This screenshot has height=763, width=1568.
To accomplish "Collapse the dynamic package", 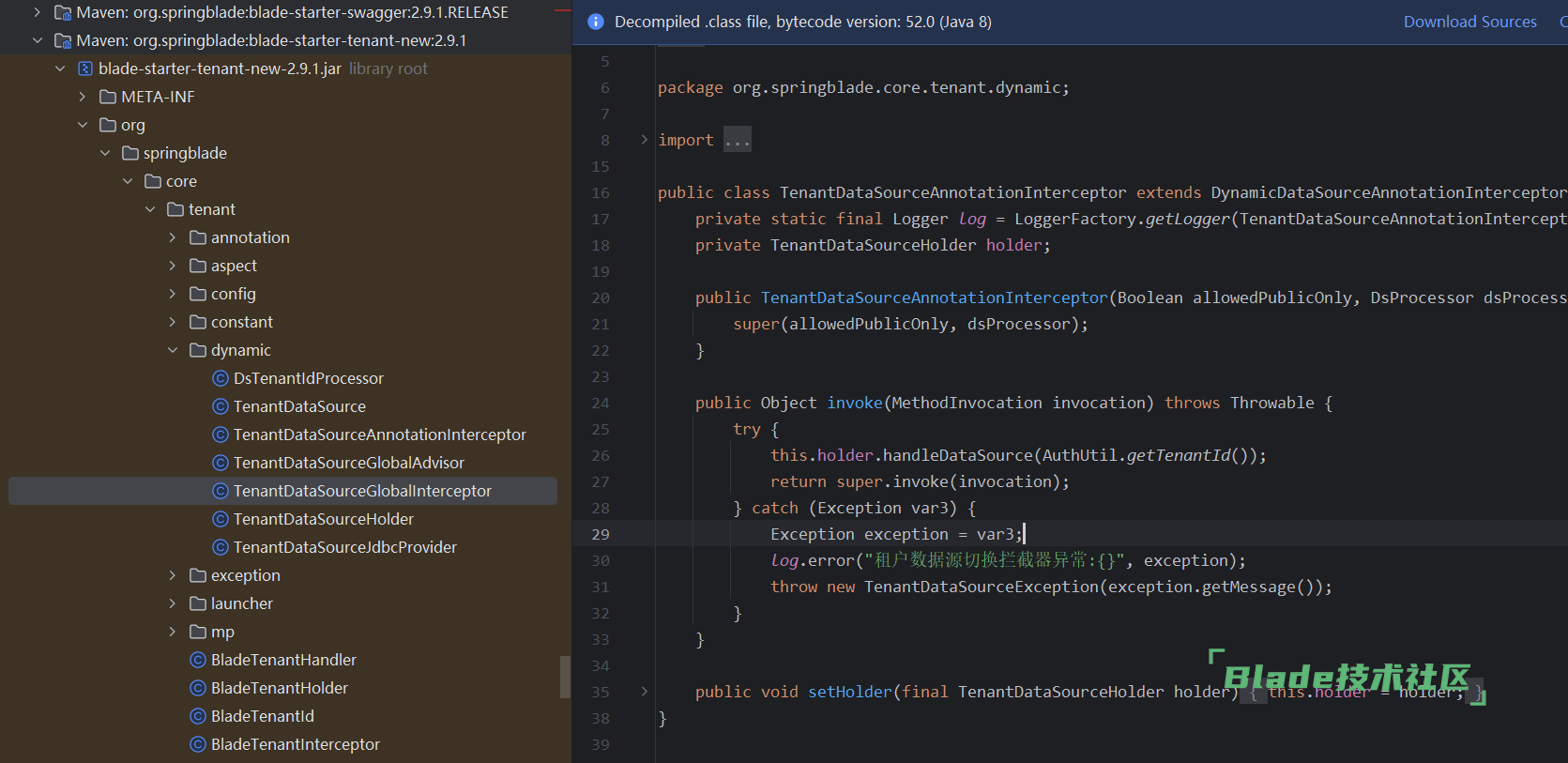I will pos(173,350).
